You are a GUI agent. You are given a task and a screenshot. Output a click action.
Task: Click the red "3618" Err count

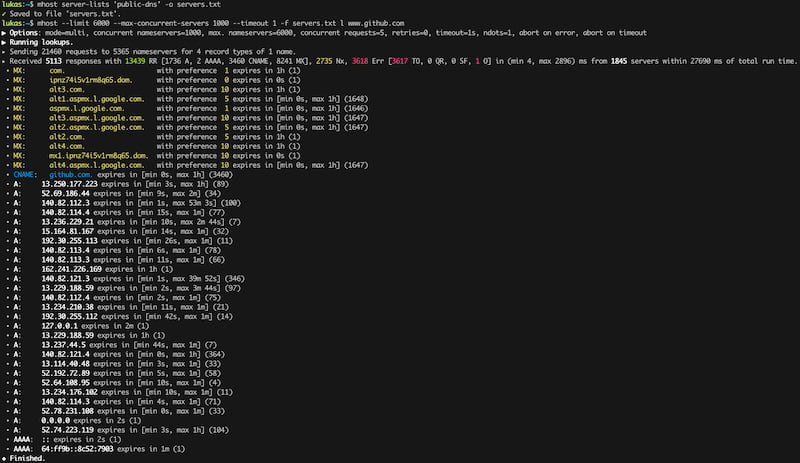click(x=360, y=61)
